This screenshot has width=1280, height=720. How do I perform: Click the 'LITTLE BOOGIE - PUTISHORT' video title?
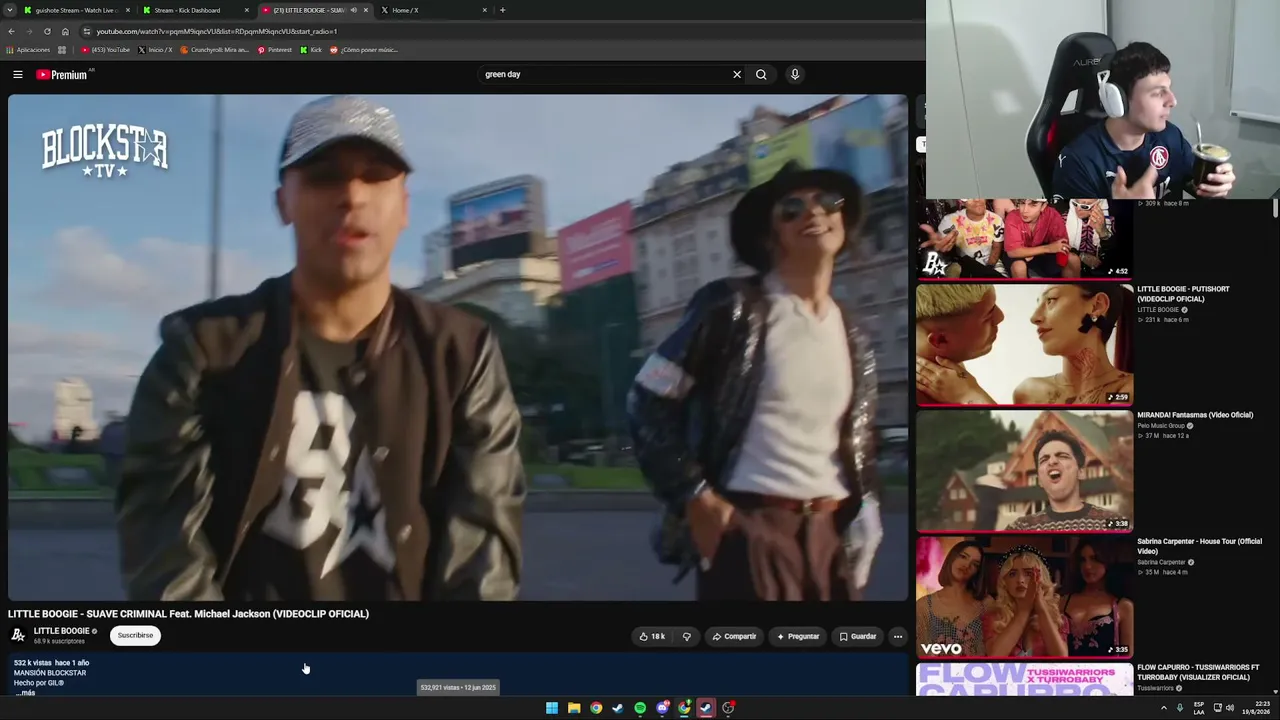pos(1183,294)
